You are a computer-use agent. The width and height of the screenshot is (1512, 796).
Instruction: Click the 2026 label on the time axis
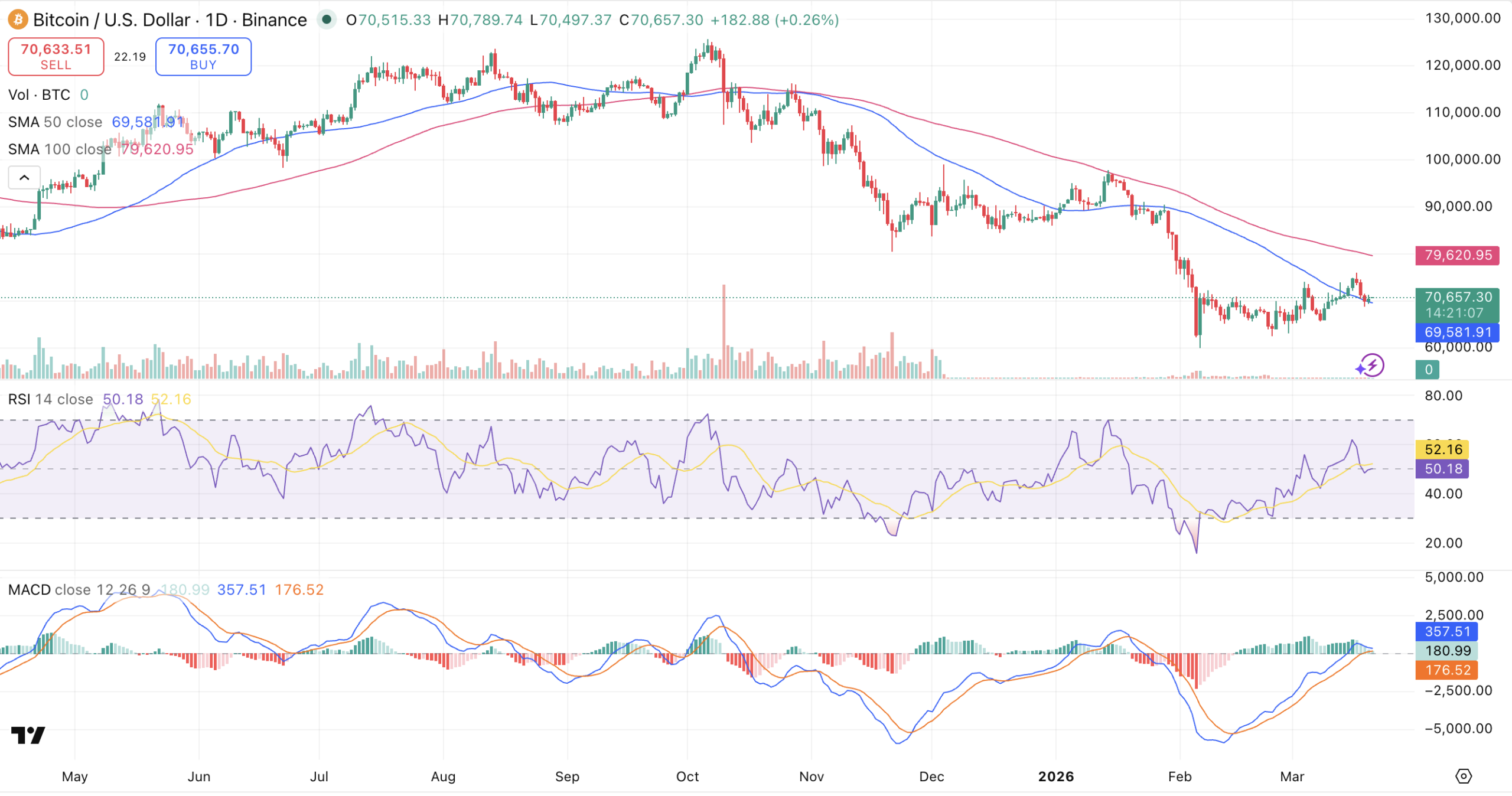tap(1057, 777)
